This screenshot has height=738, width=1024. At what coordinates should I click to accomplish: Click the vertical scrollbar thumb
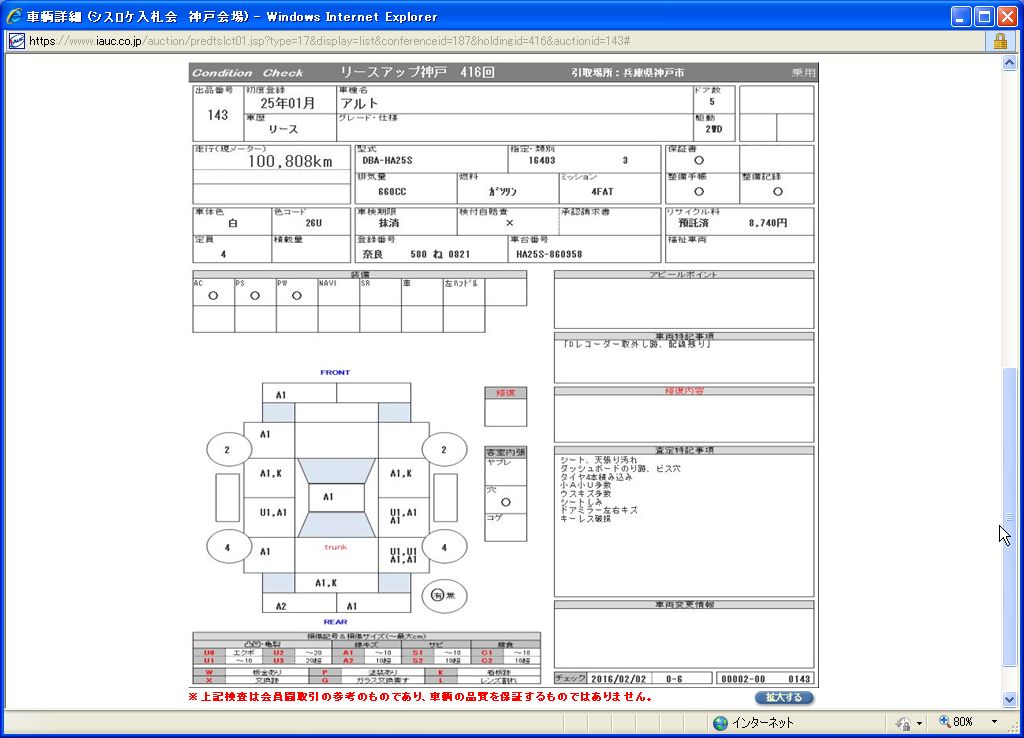[1009, 516]
